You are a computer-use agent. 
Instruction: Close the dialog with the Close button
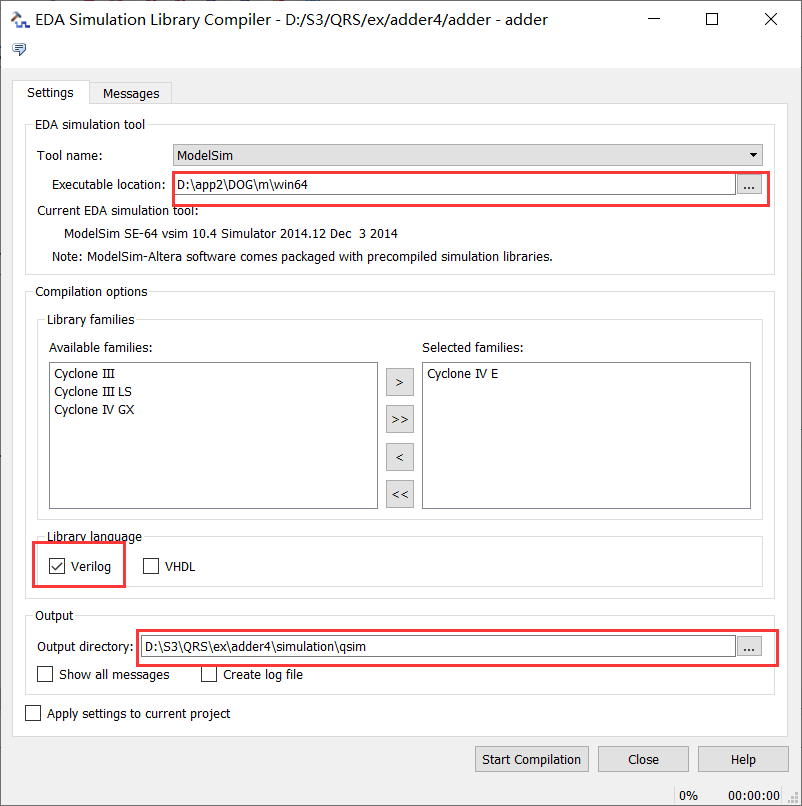point(643,759)
